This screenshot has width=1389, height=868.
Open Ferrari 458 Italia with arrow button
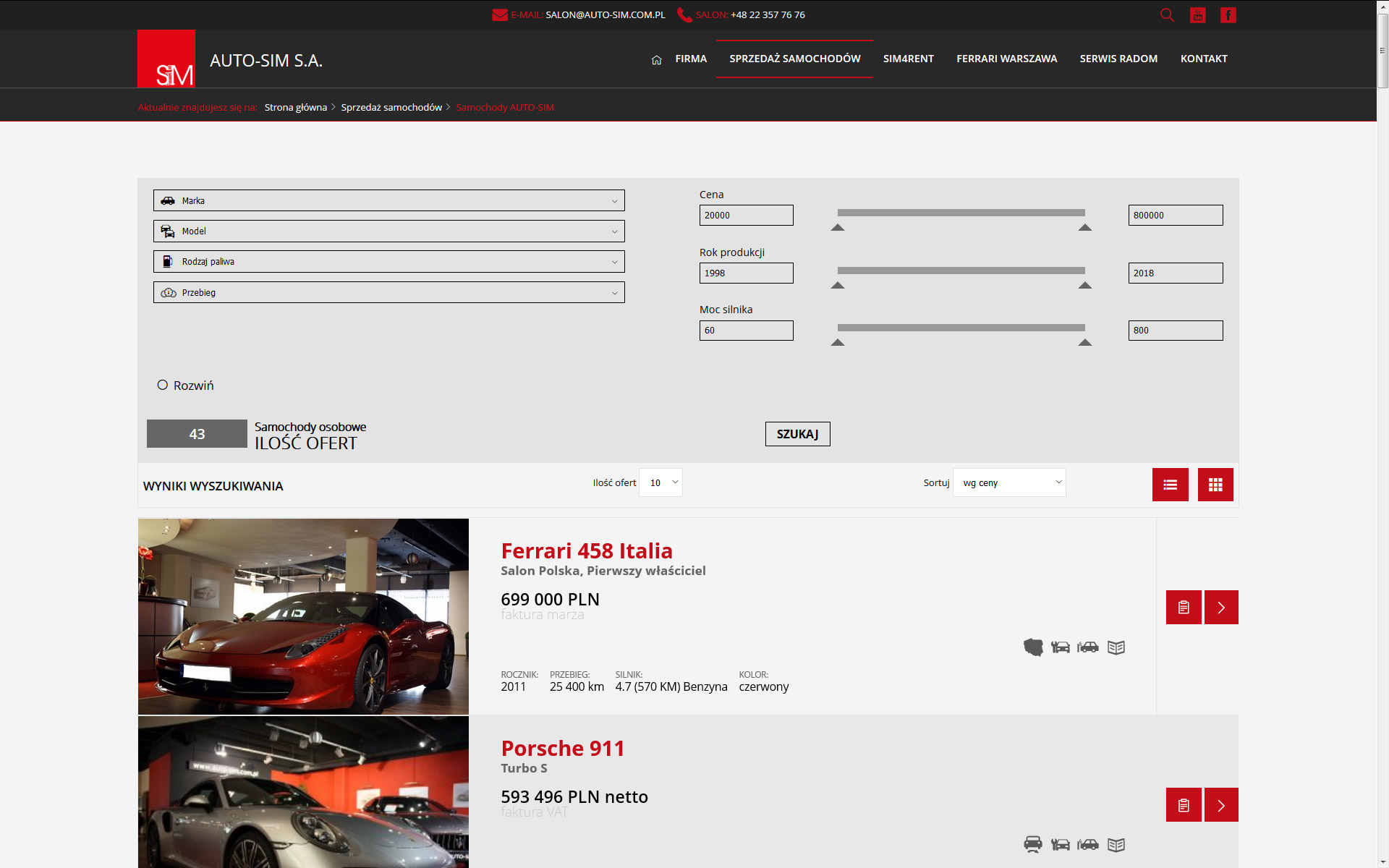(x=1221, y=607)
